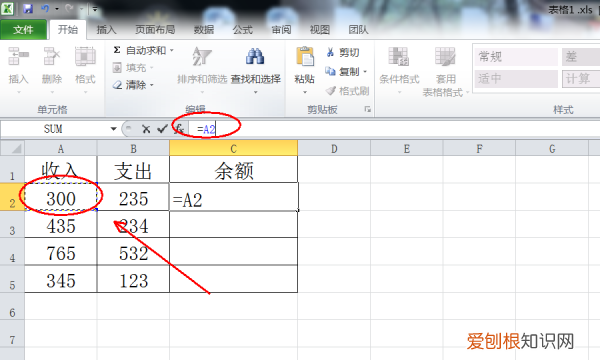The width and height of the screenshot is (600, 360).
Task: Click the 删除 delete cells icon
Action: click(52, 57)
